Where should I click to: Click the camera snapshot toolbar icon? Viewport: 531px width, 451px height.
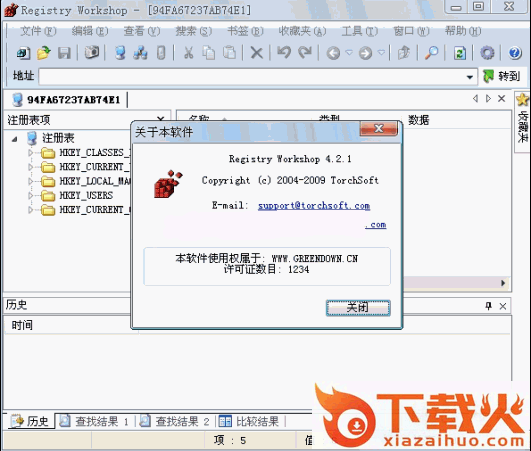pyautogui.click(x=91, y=53)
